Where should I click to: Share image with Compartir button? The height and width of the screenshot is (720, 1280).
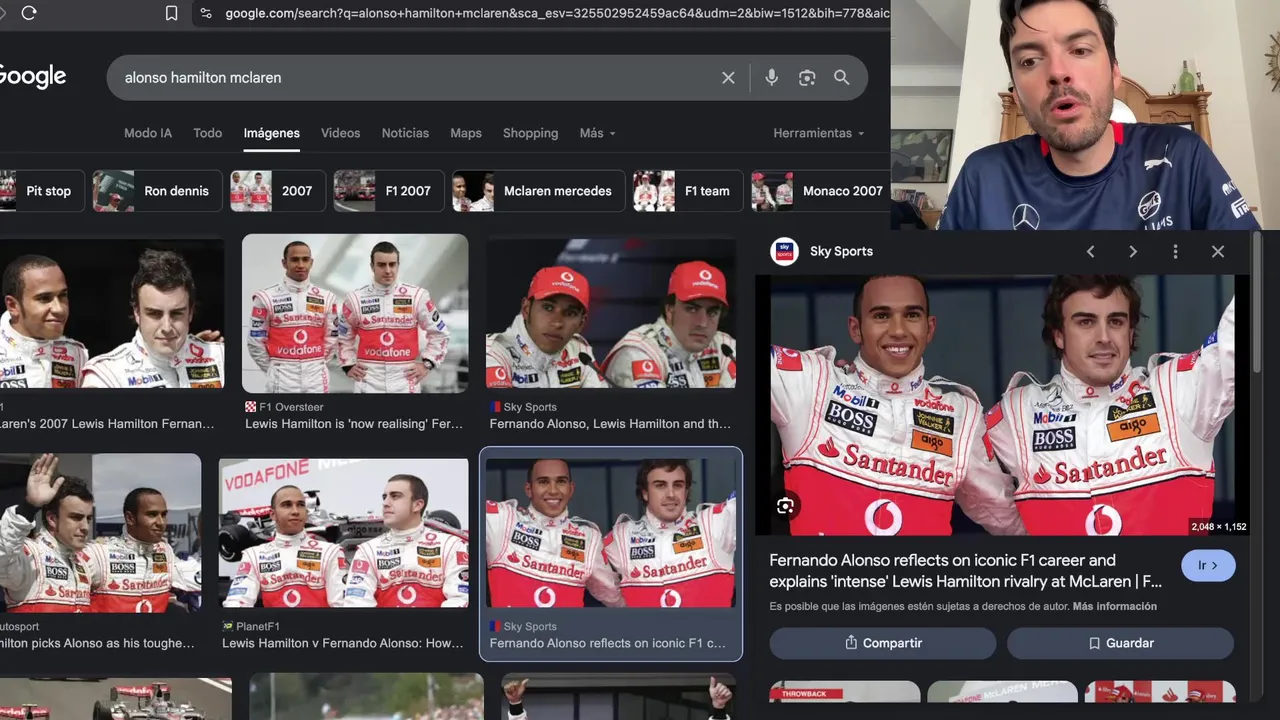click(x=882, y=643)
